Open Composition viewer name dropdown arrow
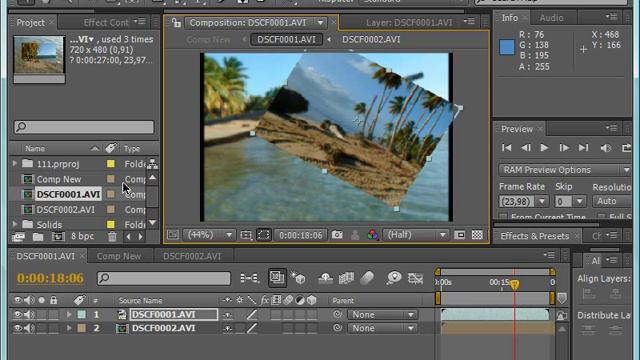The height and width of the screenshot is (360, 640). (x=320, y=23)
